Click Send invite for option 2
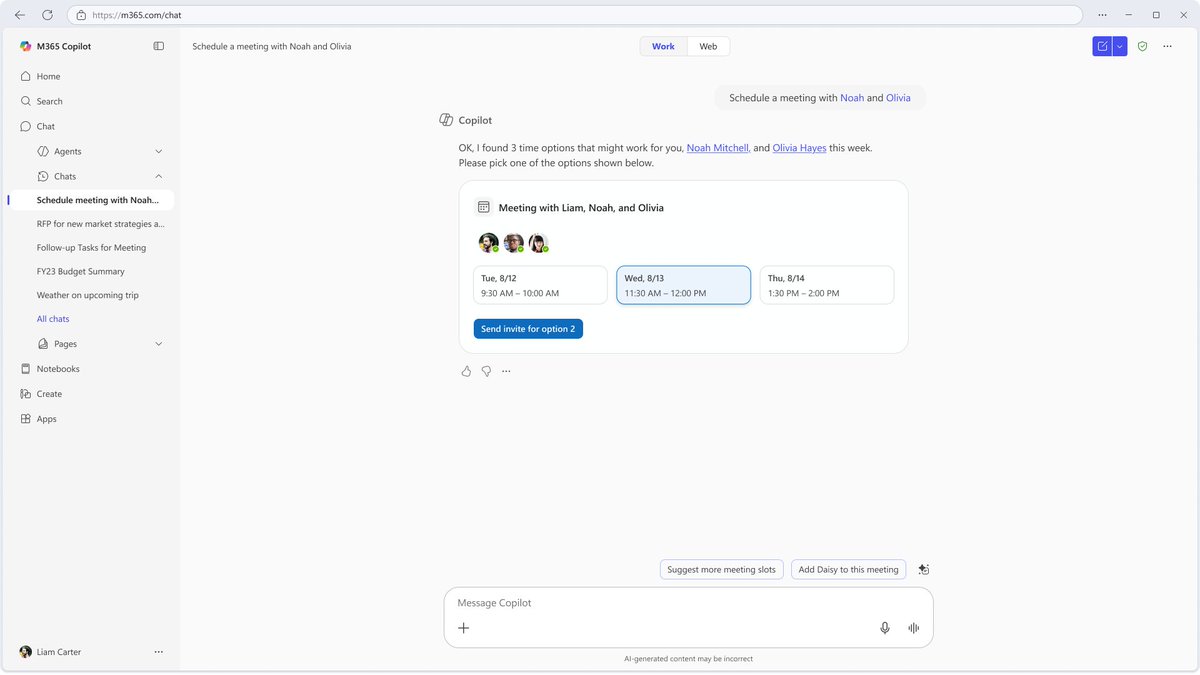Viewport: 1200px width, 675px height. (x=528, y=329)
